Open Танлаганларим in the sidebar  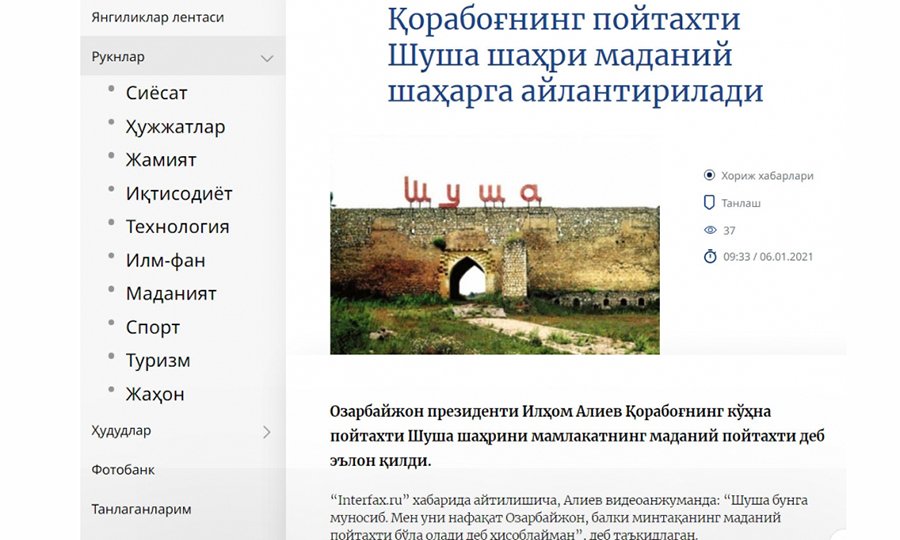point(141,509)
